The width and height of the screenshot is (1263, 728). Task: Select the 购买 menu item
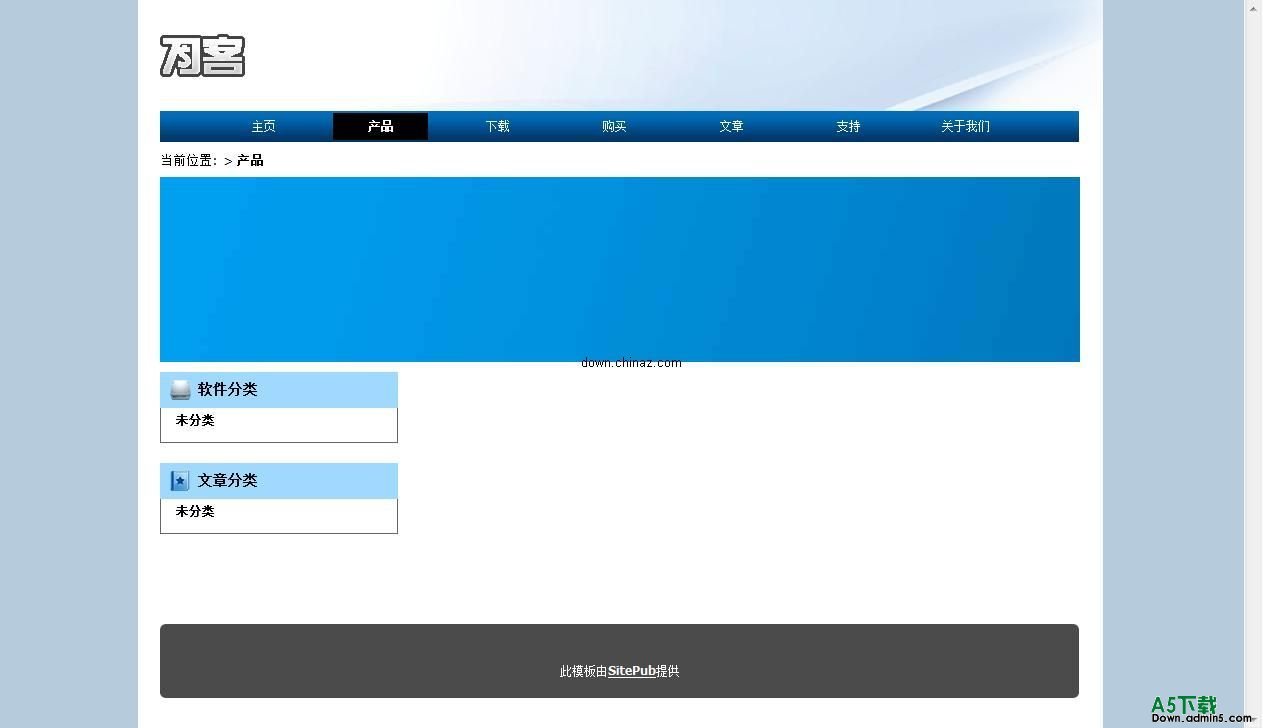613,126
